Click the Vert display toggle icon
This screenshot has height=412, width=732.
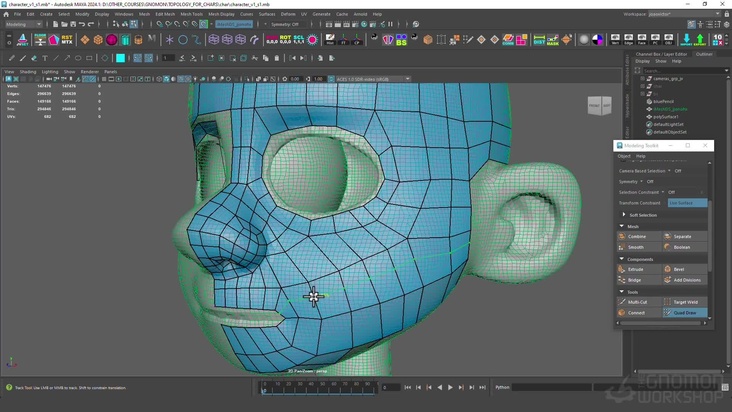pos(615,39)
